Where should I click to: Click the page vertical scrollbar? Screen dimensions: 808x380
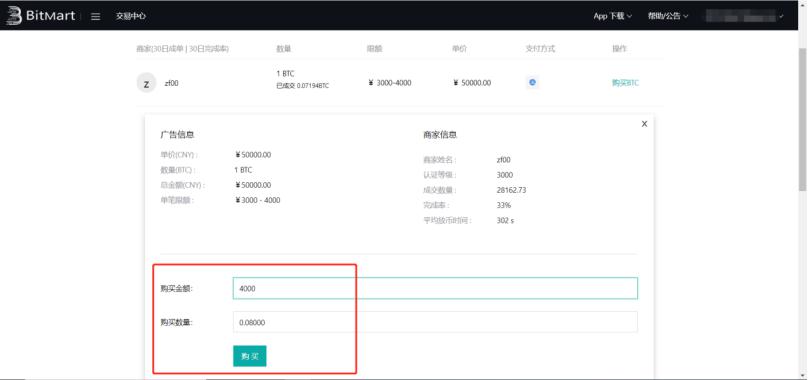tap(803, 119)
